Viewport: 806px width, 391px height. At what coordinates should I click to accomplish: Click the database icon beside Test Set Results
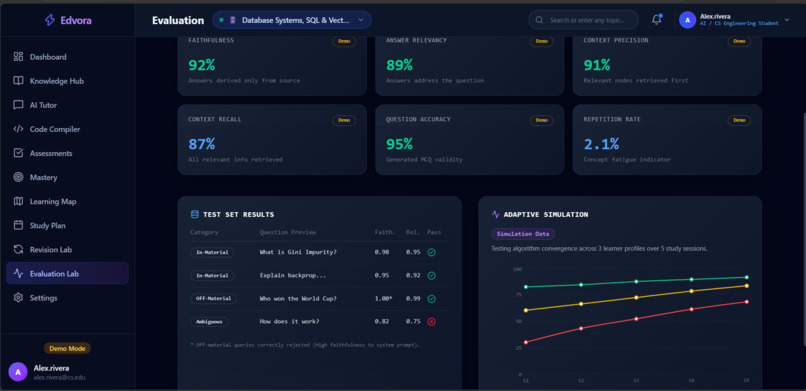click(194, 214)
